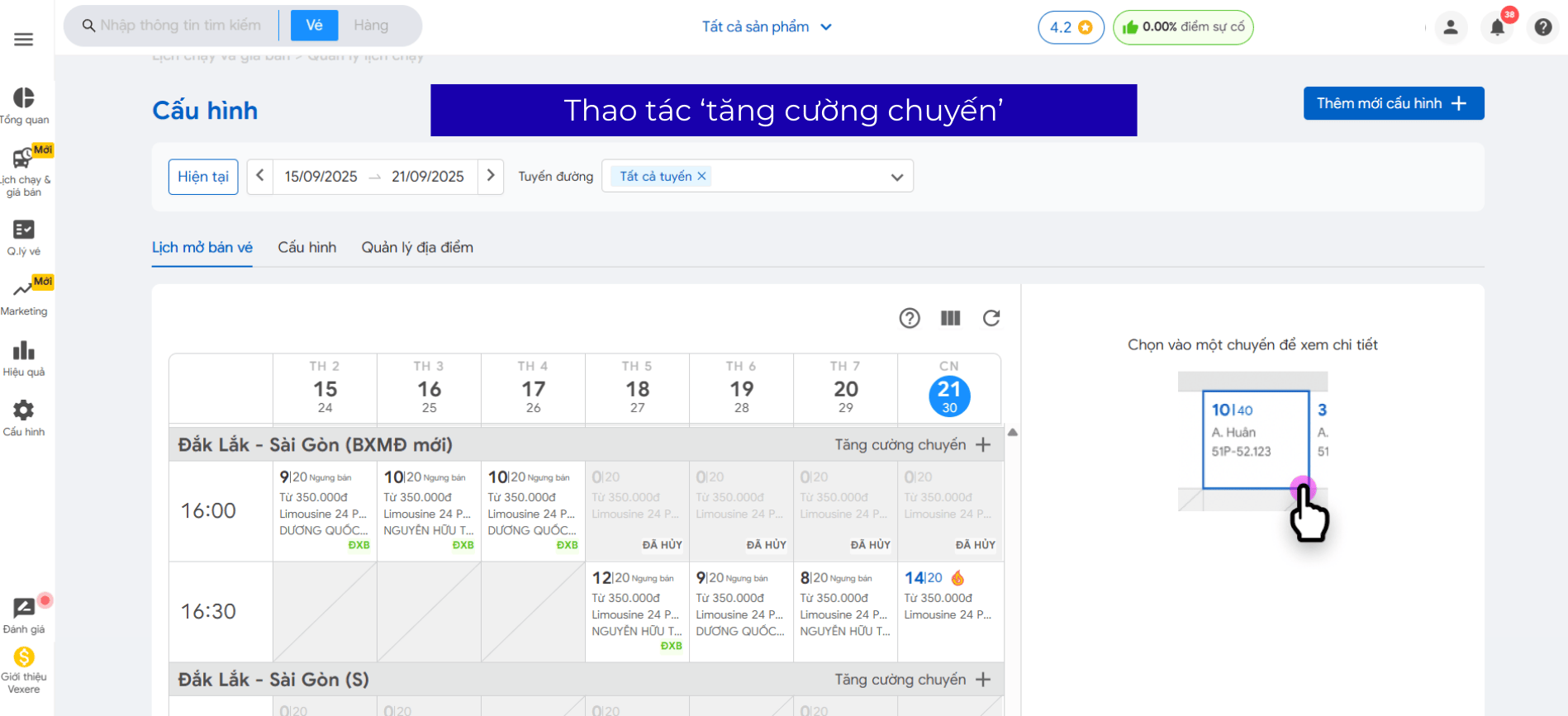Switch to Cấu hình tab
This screenshot has height=716, width=1568.
(x=306, y=248)
